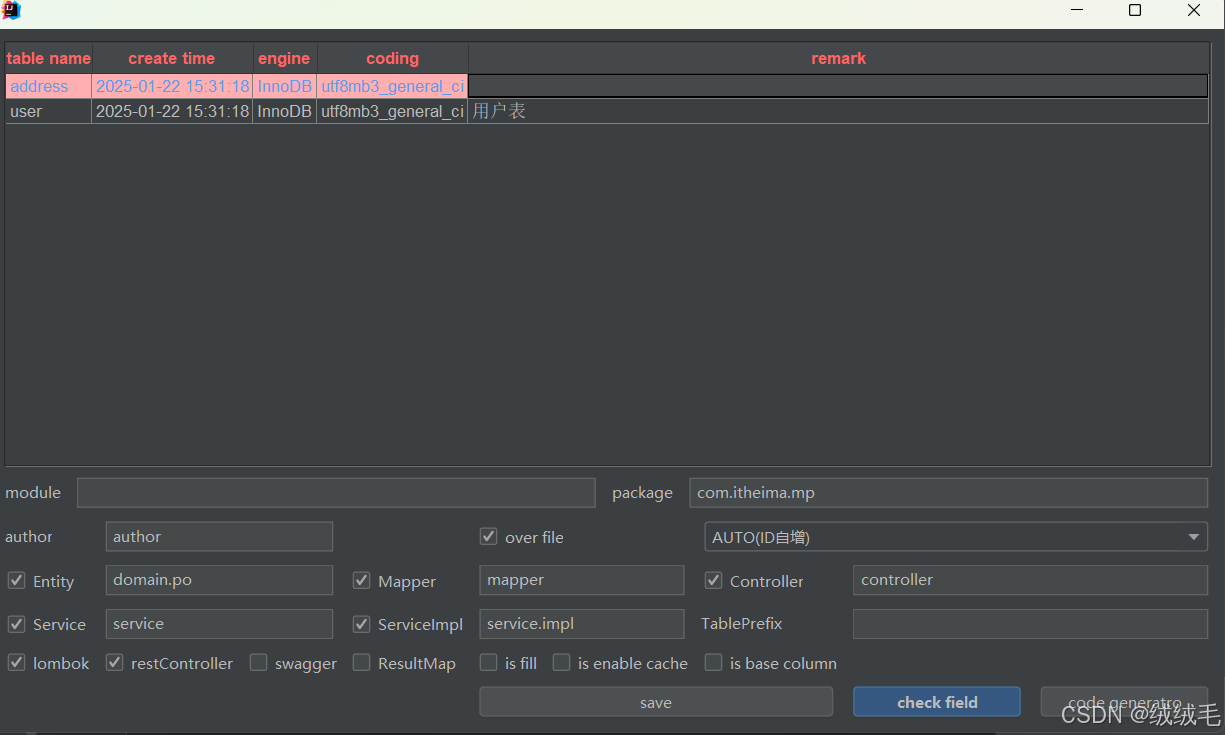Disable the Controller checkbox
The image size is (1225, 735).
pyautogui.click(x=713, y=580)
